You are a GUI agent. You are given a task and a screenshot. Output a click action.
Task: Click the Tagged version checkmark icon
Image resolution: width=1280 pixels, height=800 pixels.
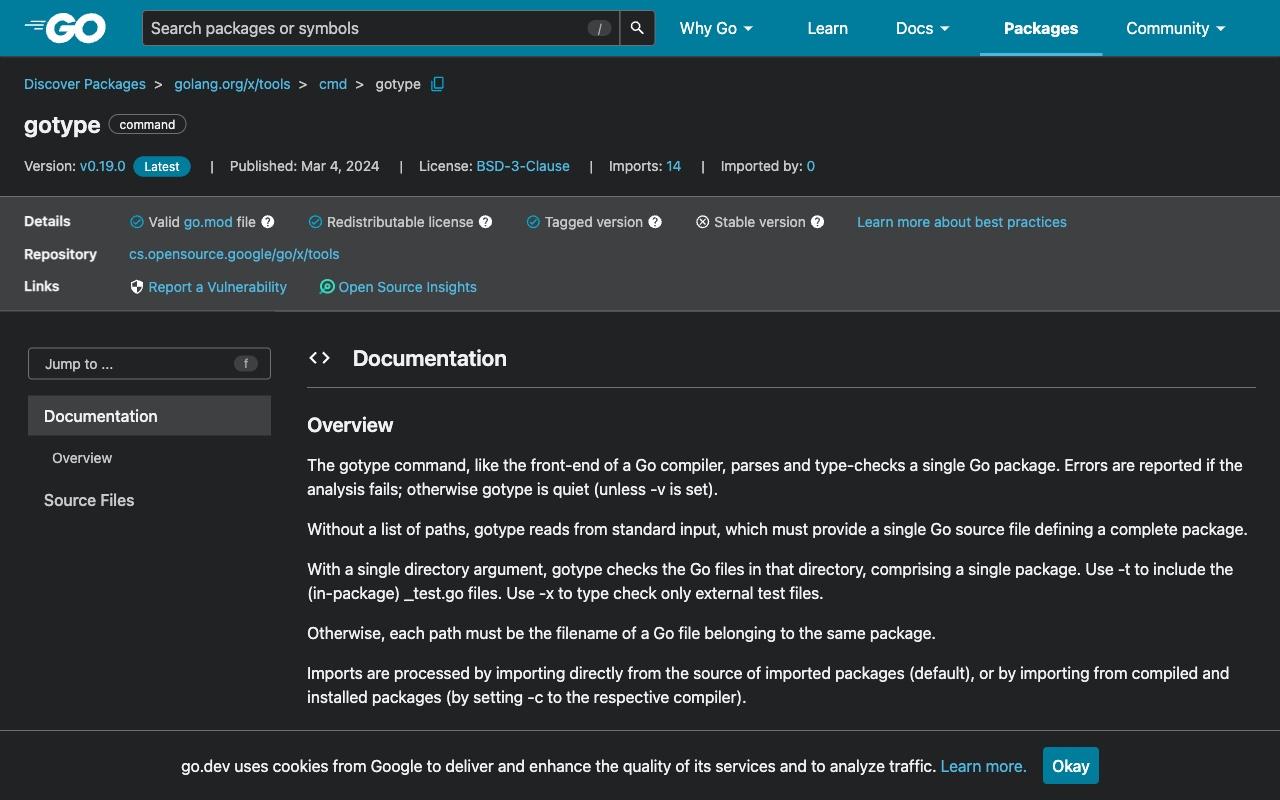pos(533,222)
